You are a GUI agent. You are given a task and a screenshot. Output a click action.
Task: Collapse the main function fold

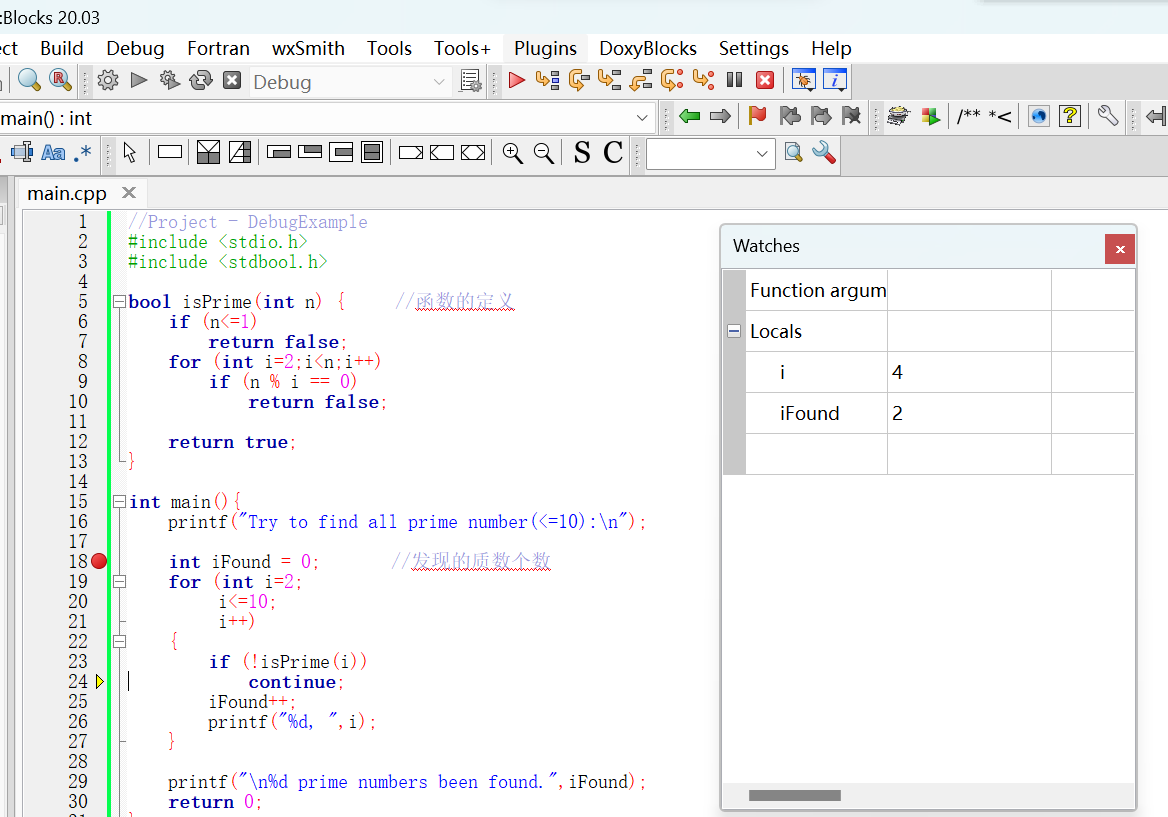[x=119, y=502]
